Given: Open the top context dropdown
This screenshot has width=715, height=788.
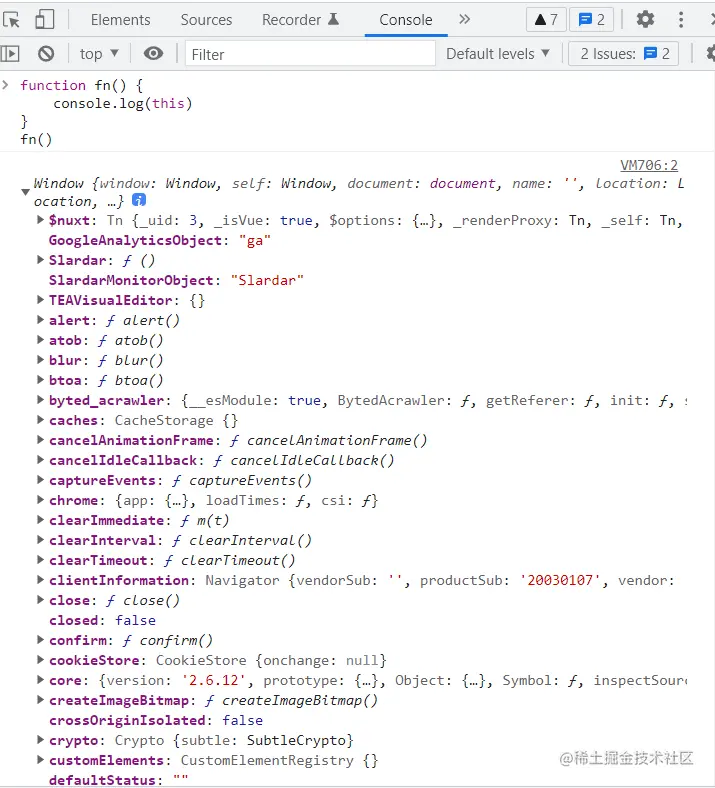Looking at the screenshot, I should (x=99, y=53).
